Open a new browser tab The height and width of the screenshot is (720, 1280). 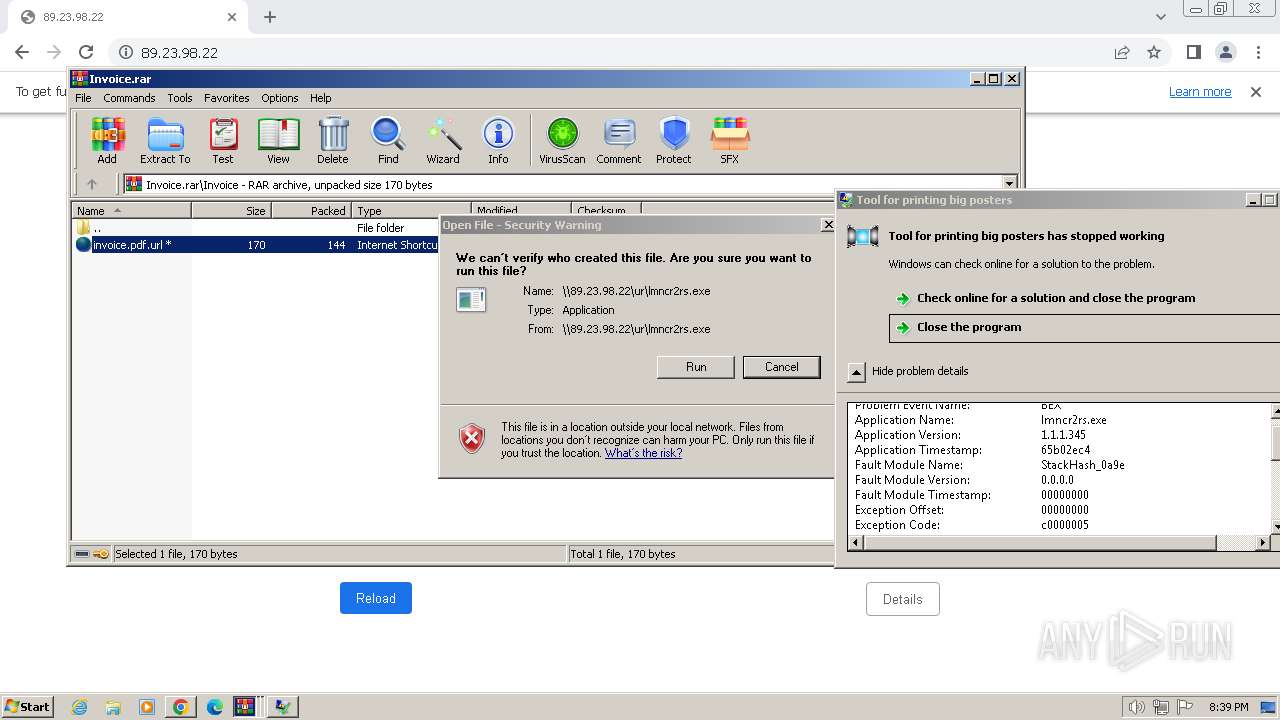click(270, 17)
